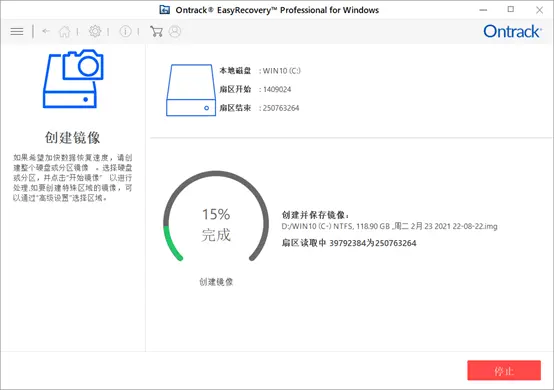The height and width of the screenshot is (390, 554).
Task: Select the image file path ending in .img
Action: (389, 226)
